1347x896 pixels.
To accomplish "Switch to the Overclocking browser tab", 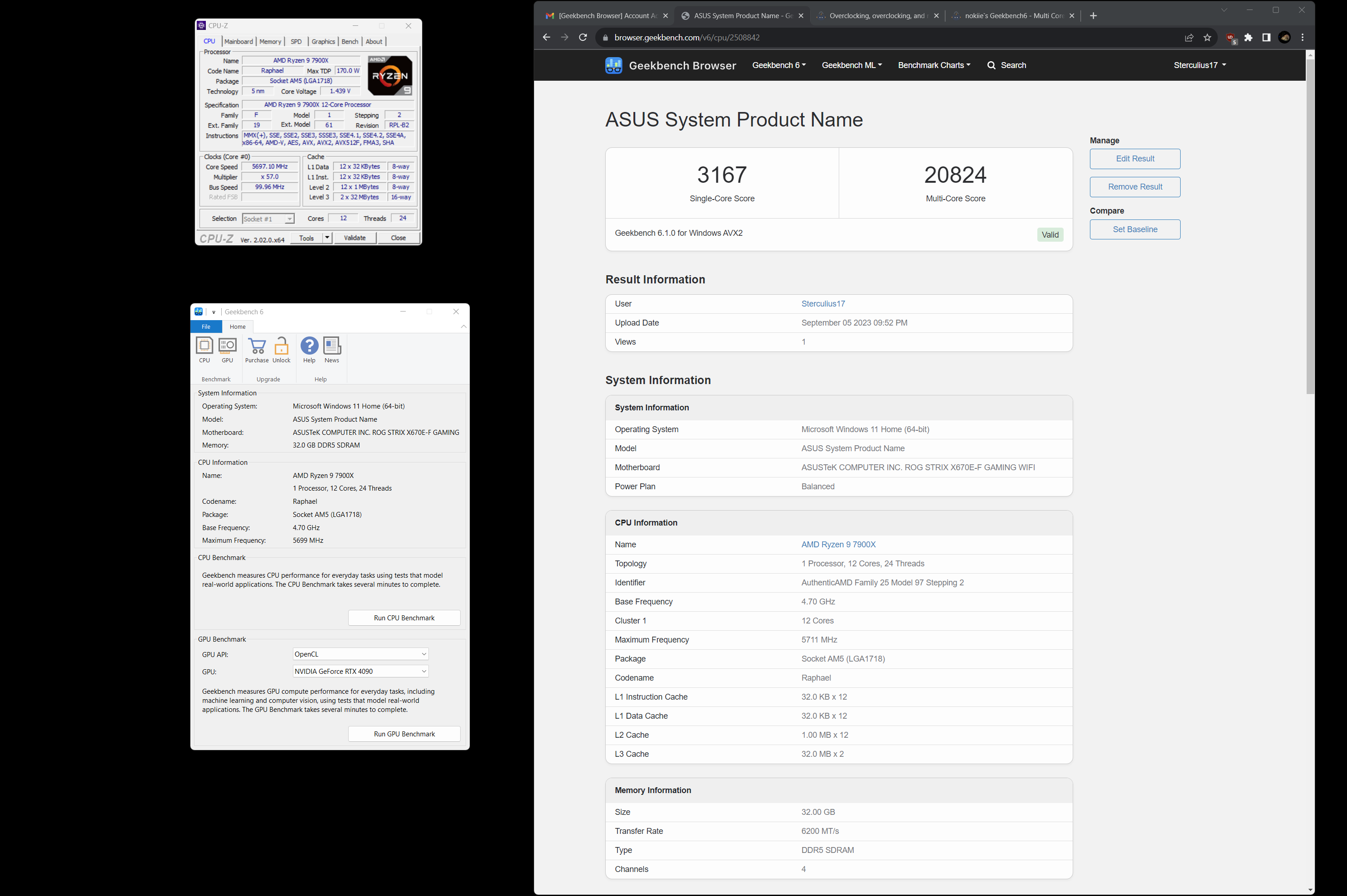I will pyautogui.click(x=877, y=15).
